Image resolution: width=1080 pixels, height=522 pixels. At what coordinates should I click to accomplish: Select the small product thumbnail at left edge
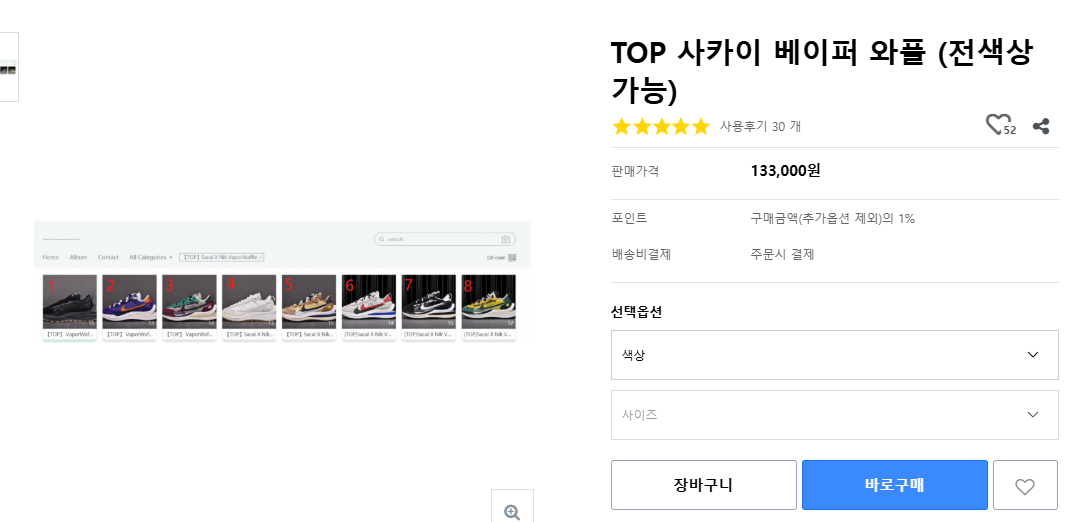pyautogui.click(x=8, y=68)
